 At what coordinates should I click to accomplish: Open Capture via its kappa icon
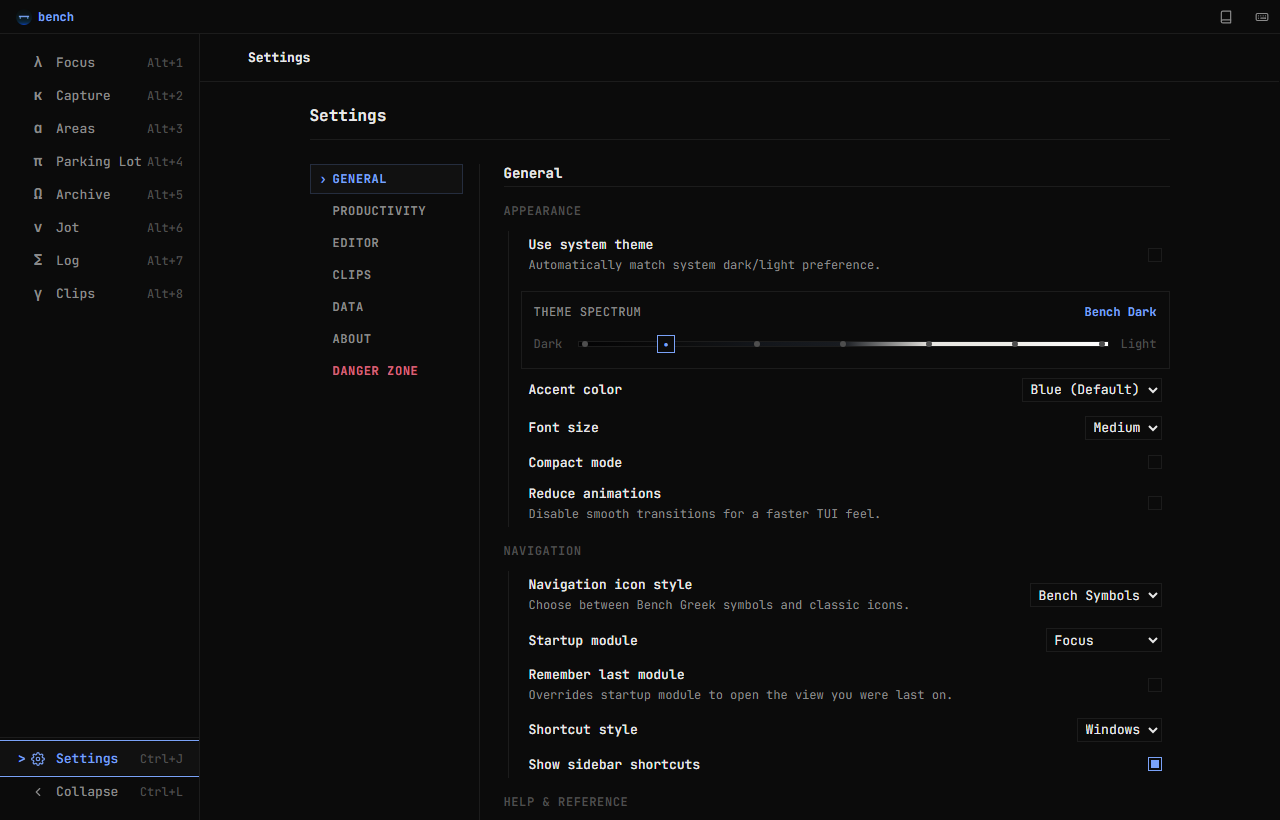pyautogui.click(x=38, y=95)
